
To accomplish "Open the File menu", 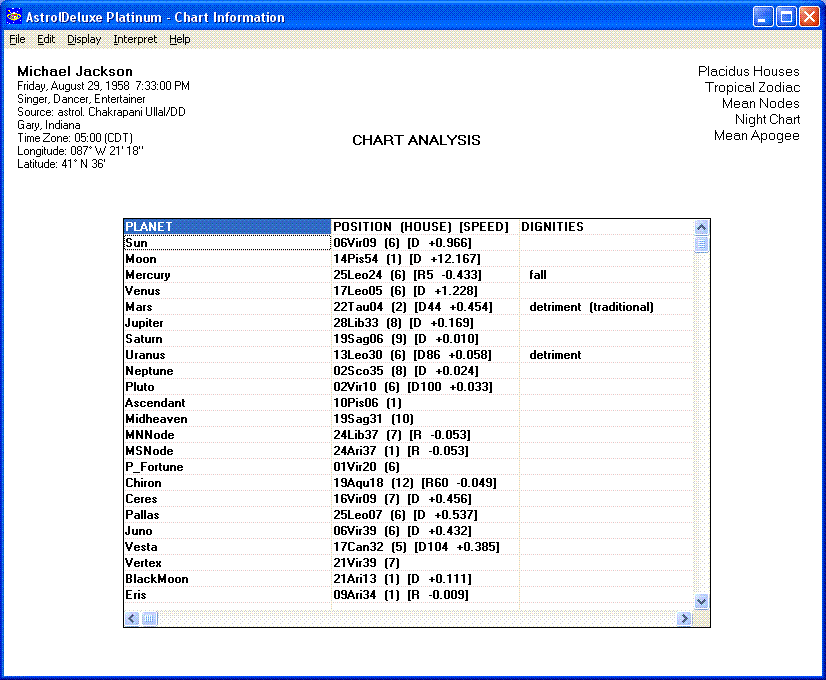I will coord(17,39).
